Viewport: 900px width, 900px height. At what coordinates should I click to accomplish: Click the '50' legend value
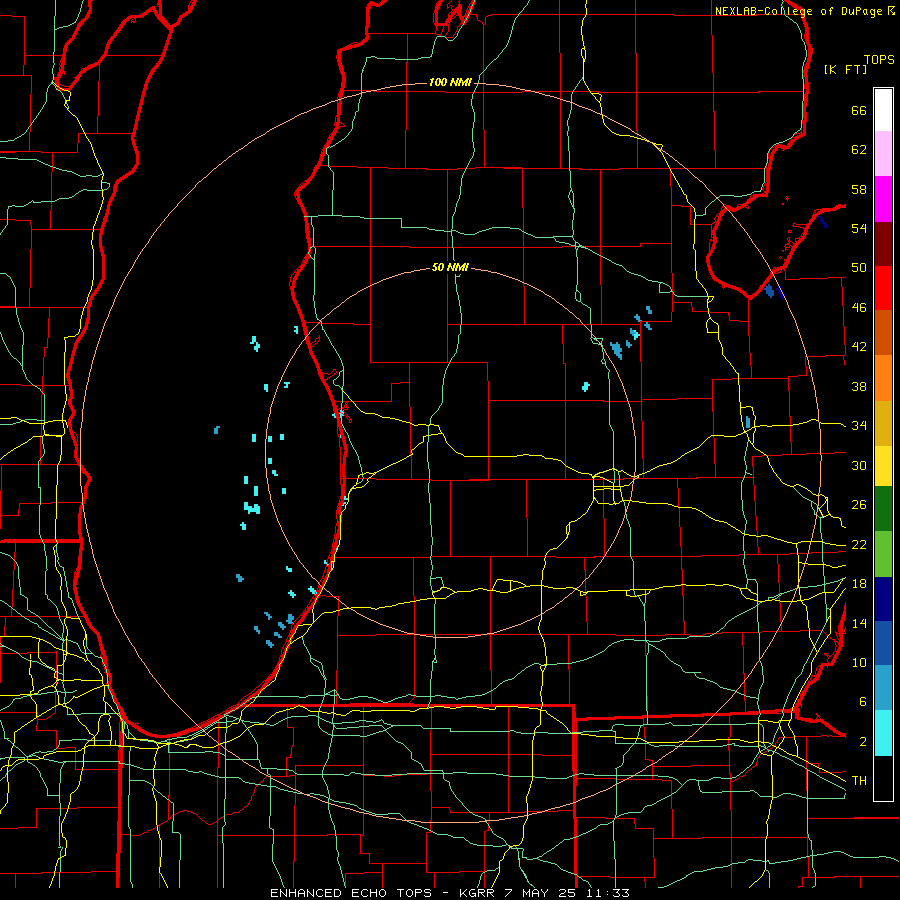click(859, 268)
